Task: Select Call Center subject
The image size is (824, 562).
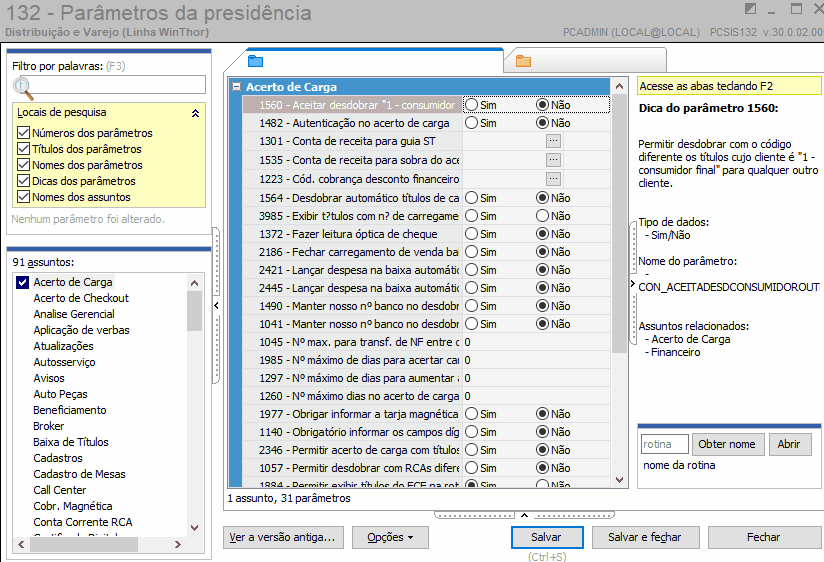Action: pyautogui.click(x=60, y=490)
